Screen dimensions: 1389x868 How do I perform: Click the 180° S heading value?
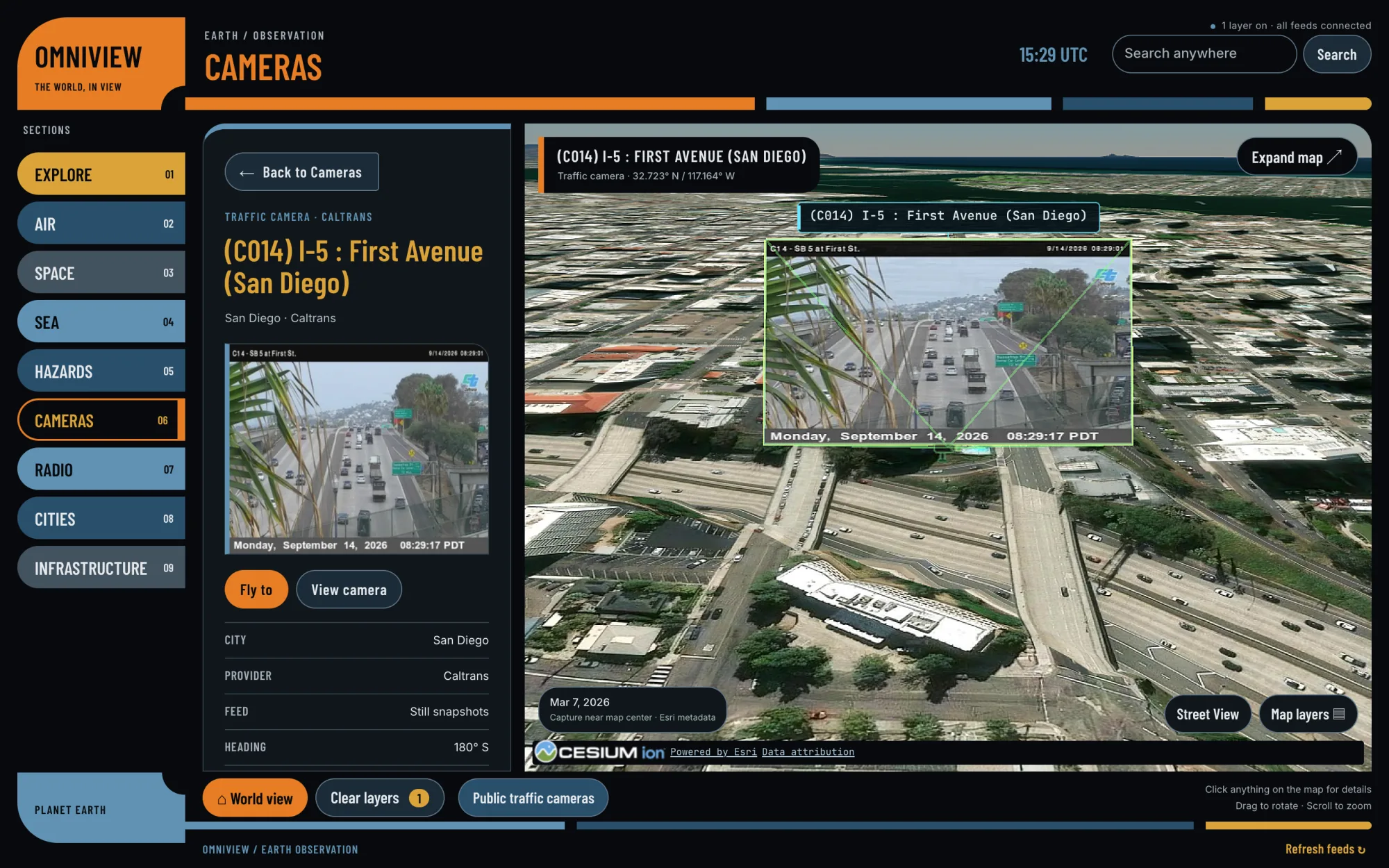coord(471,747)
